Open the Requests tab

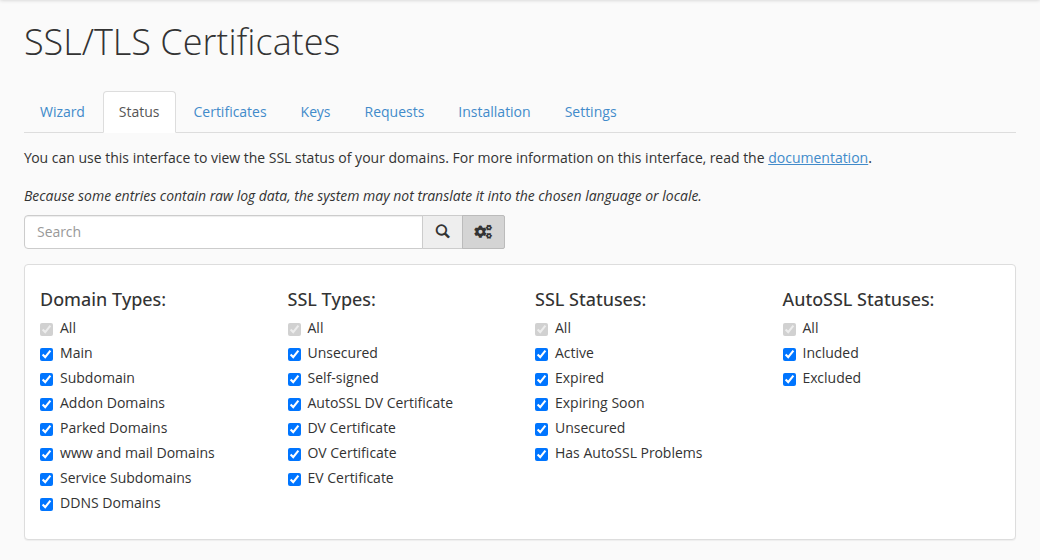click(395, 111)
